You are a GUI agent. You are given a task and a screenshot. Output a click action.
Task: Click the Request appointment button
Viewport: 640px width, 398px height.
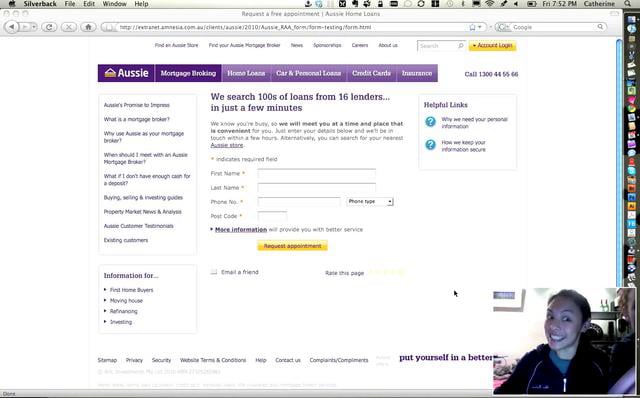click(x=292, y=246)
